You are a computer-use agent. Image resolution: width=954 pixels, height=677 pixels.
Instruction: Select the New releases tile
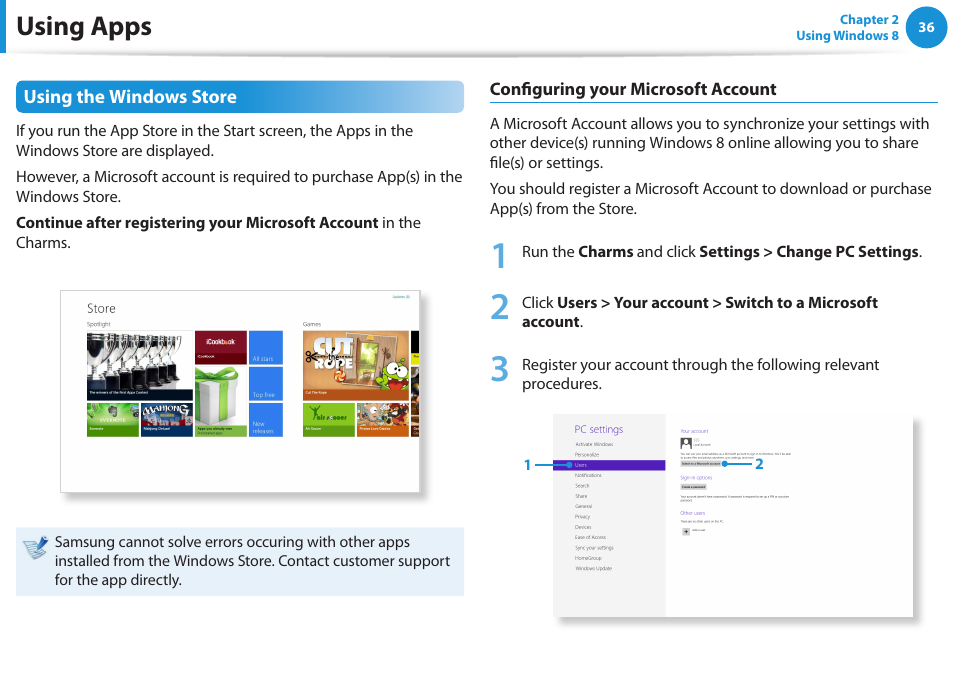point(266,420)
